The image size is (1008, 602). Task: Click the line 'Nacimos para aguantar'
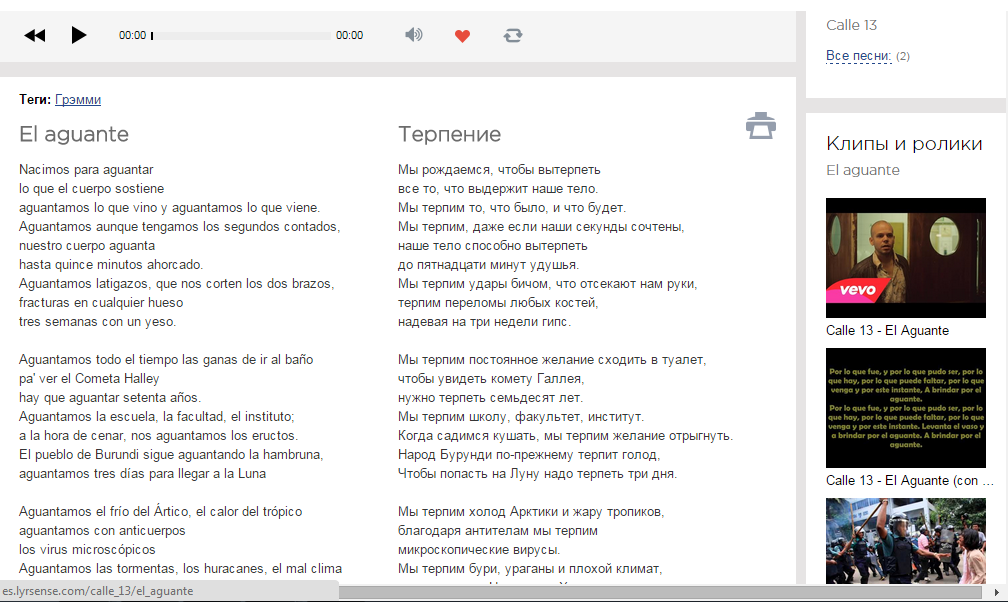click(86, 170)
